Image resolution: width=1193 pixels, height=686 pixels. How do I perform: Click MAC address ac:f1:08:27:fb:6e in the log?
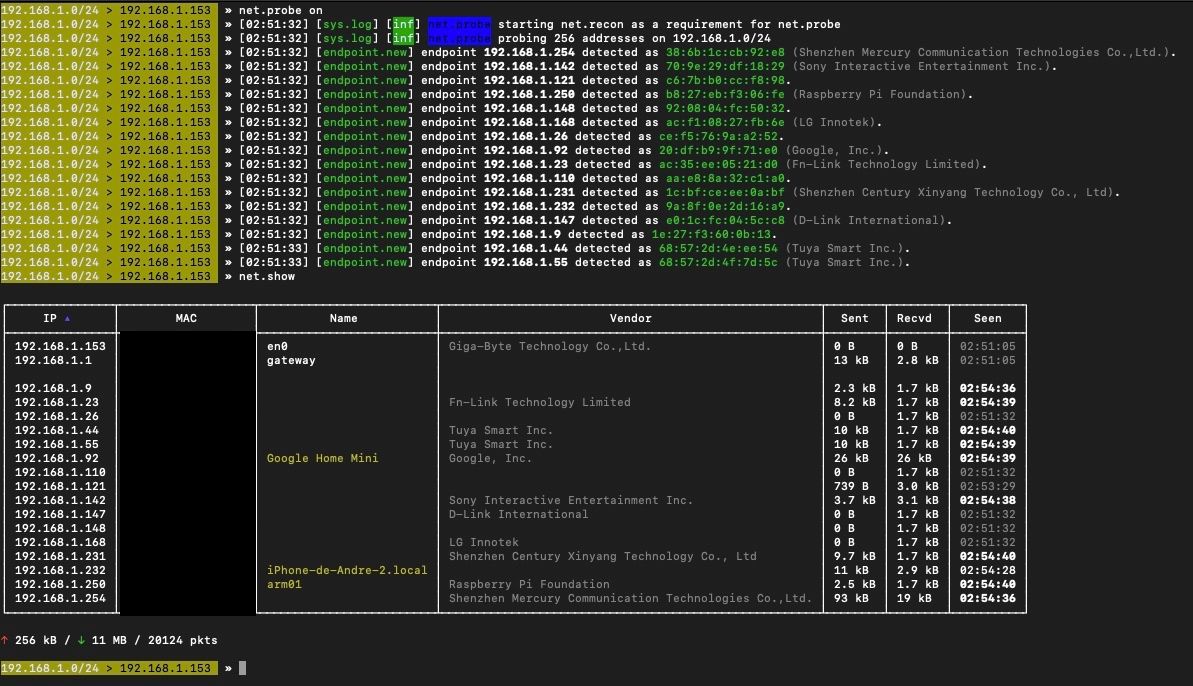pyautogui.click(x=725, y=122)
